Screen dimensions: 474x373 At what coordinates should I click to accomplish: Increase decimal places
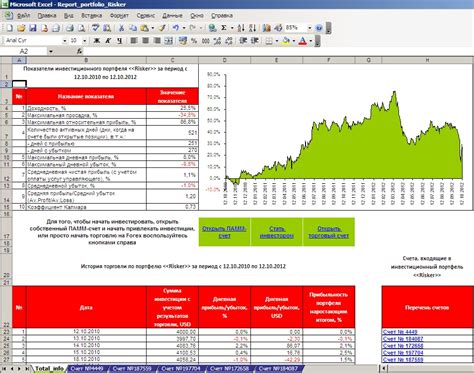[217, 41]
